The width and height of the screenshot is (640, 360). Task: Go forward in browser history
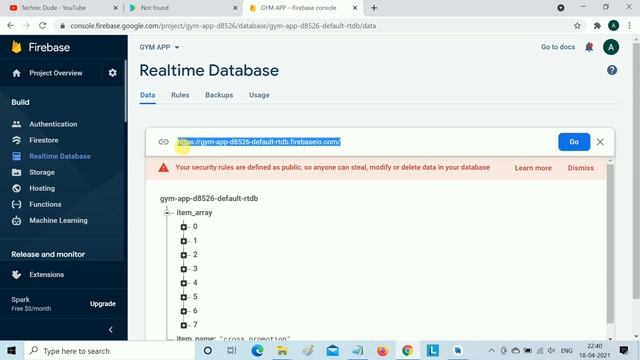point(27,26)
